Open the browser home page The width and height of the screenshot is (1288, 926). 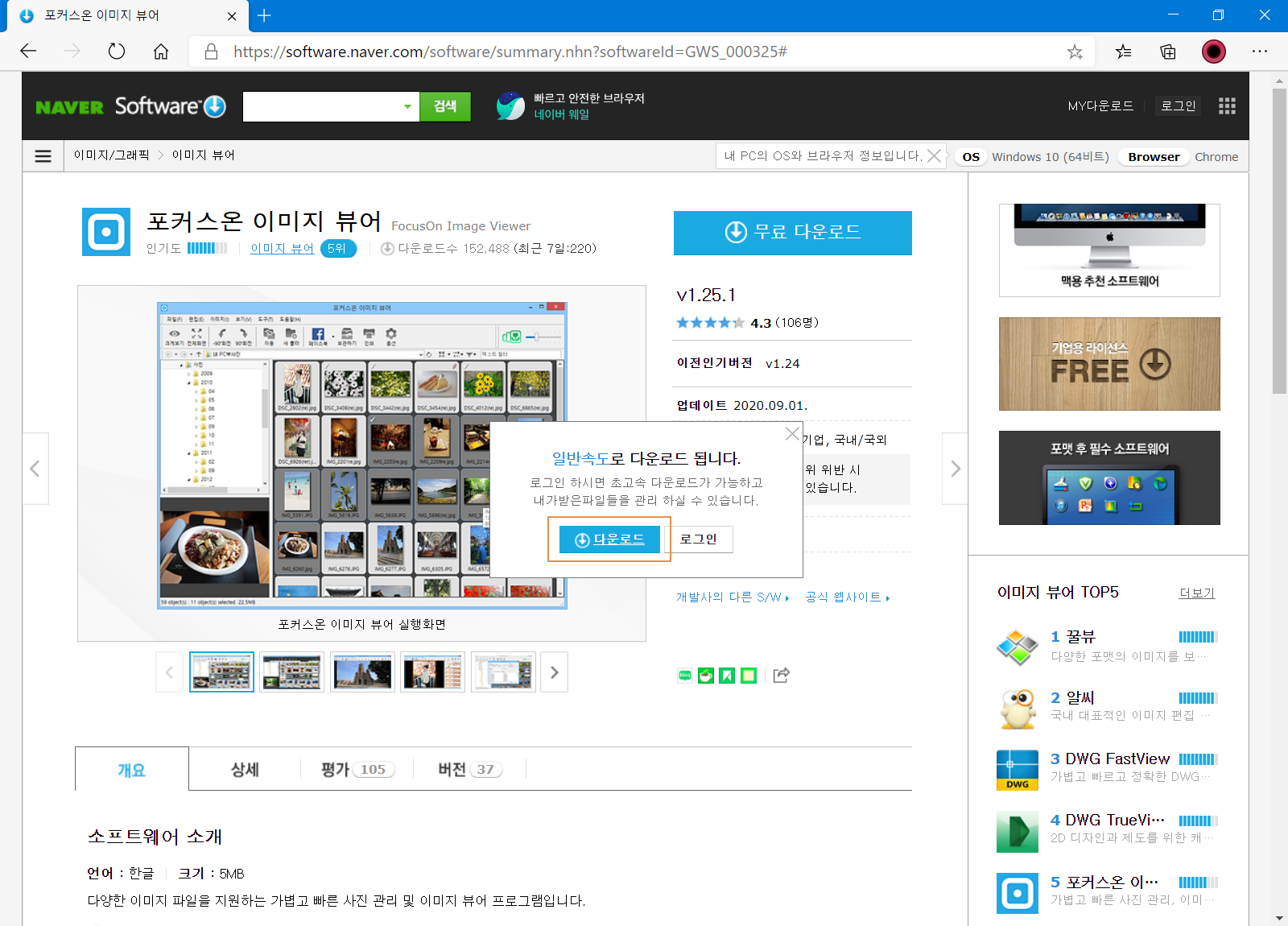161,52
